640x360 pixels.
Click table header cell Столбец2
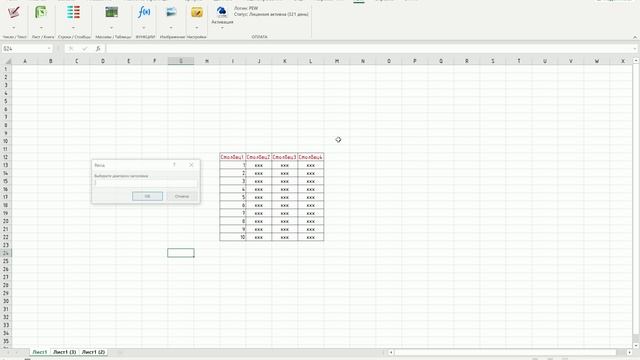[259, 157]
